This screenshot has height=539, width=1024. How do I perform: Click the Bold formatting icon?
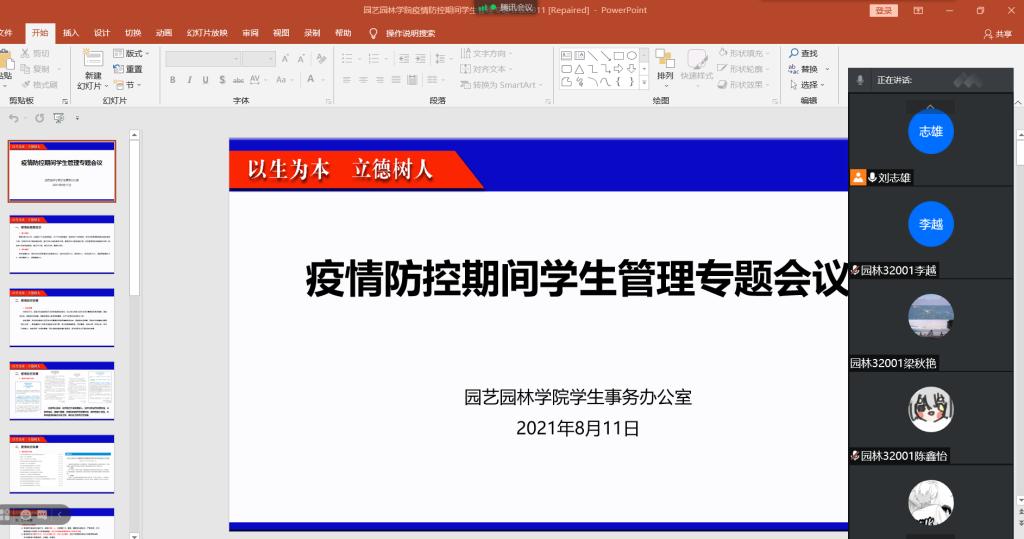[173, 80]
